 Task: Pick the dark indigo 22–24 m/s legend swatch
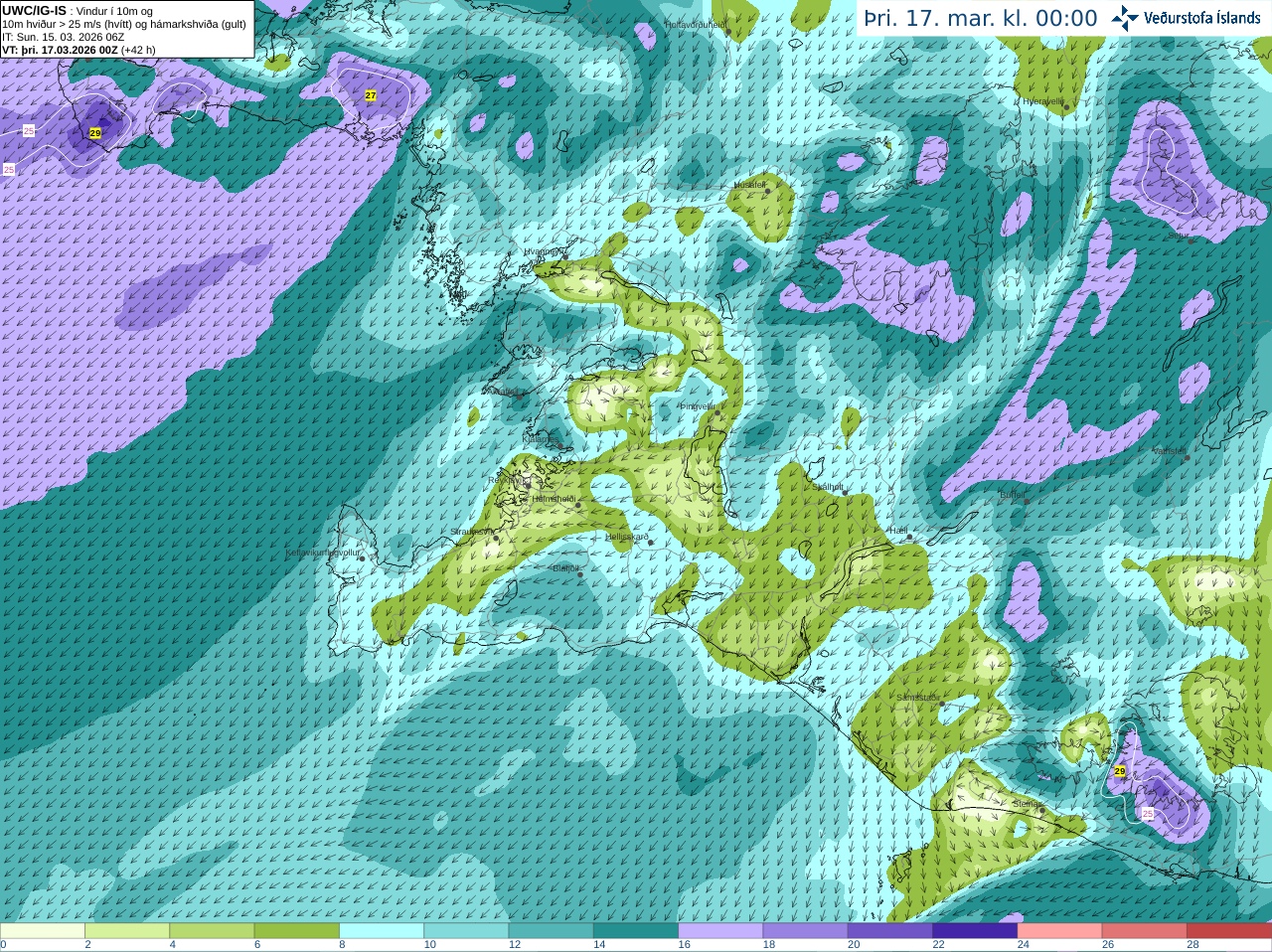coord(975,931)
